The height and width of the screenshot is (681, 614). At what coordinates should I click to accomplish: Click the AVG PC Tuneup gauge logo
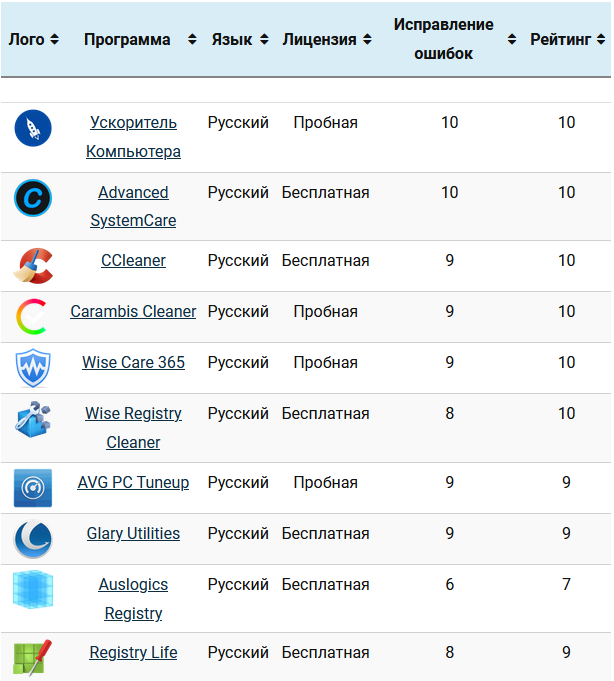coord(33,488)
